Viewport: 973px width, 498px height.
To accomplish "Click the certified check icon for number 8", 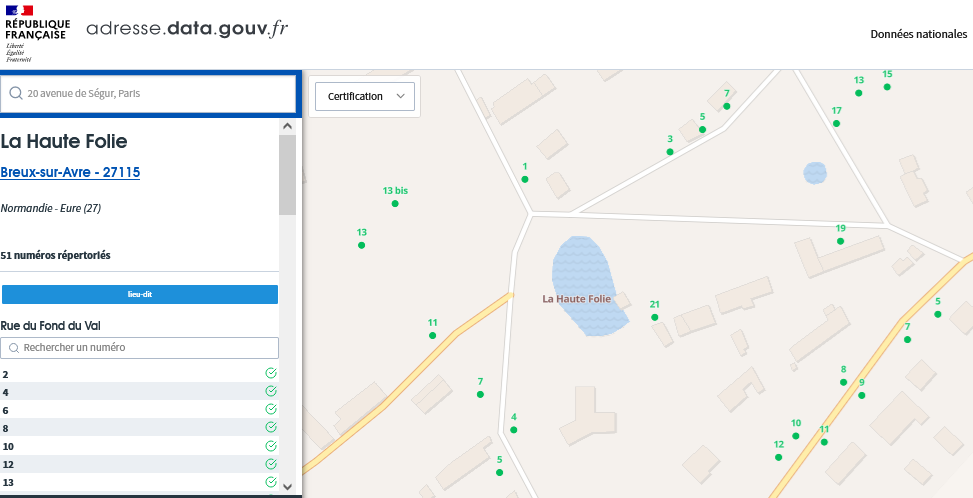I will 271,427.
